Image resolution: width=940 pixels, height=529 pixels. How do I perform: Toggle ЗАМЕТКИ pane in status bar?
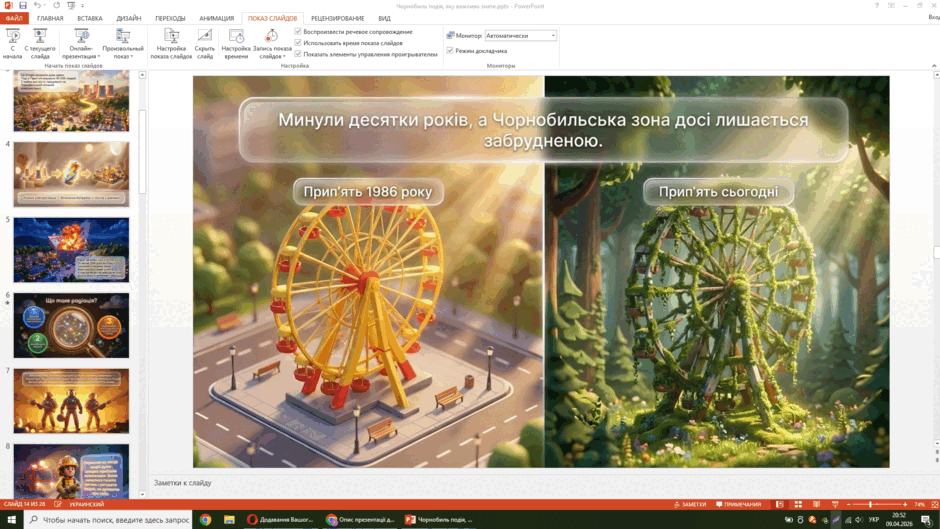689,504
